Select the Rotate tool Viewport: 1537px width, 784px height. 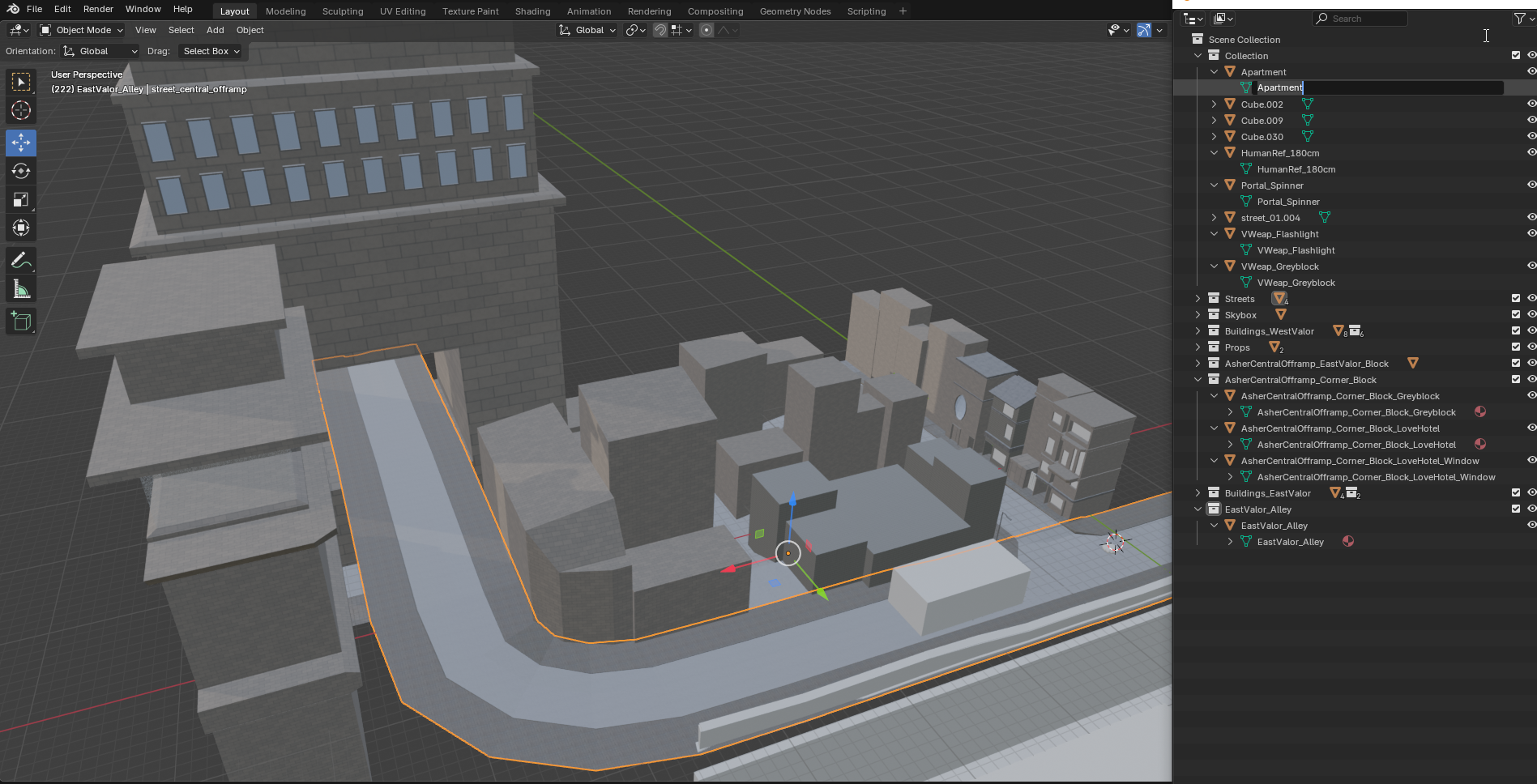21,171
